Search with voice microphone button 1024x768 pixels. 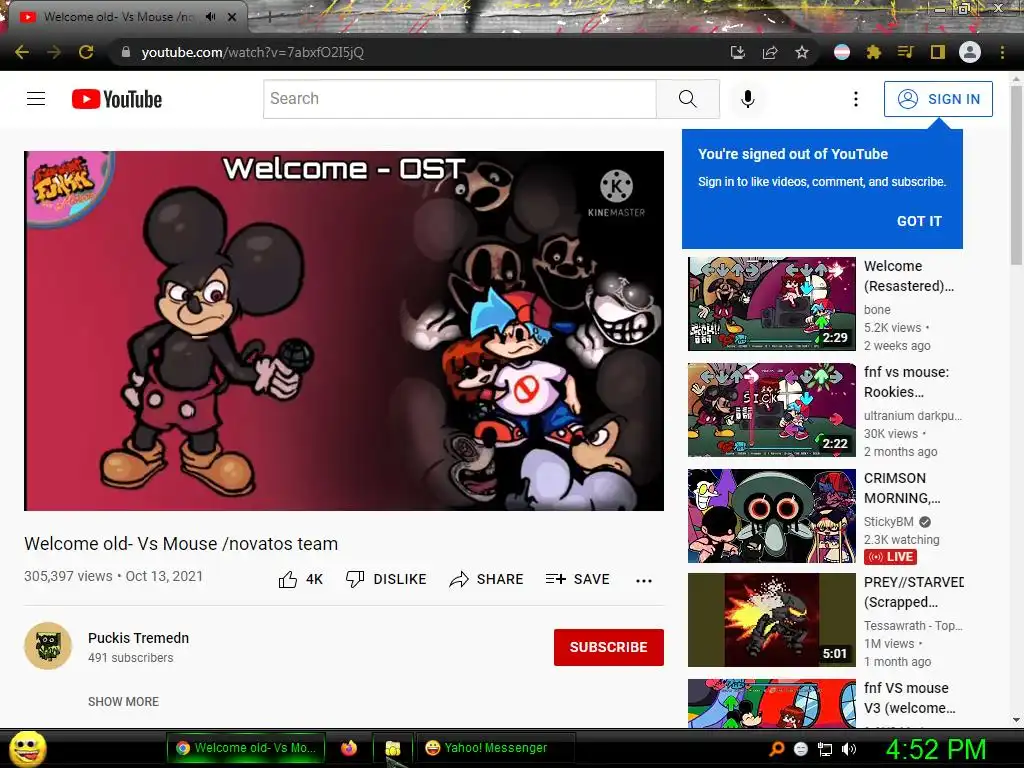(748, 99)
